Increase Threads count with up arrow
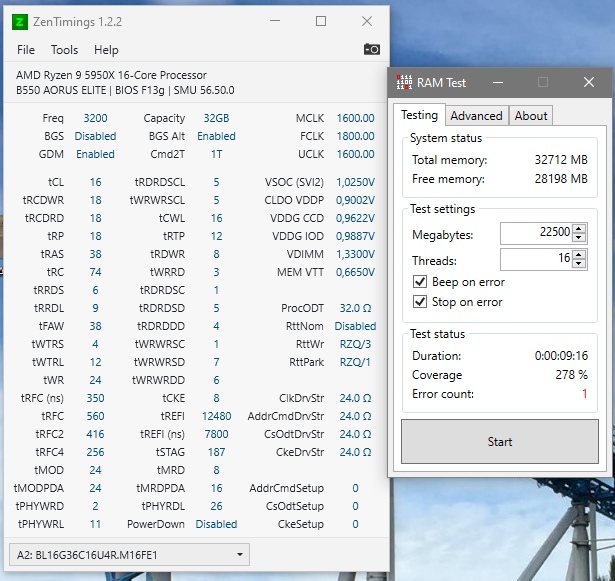This screenshot has height=581, width=615. 579,254
